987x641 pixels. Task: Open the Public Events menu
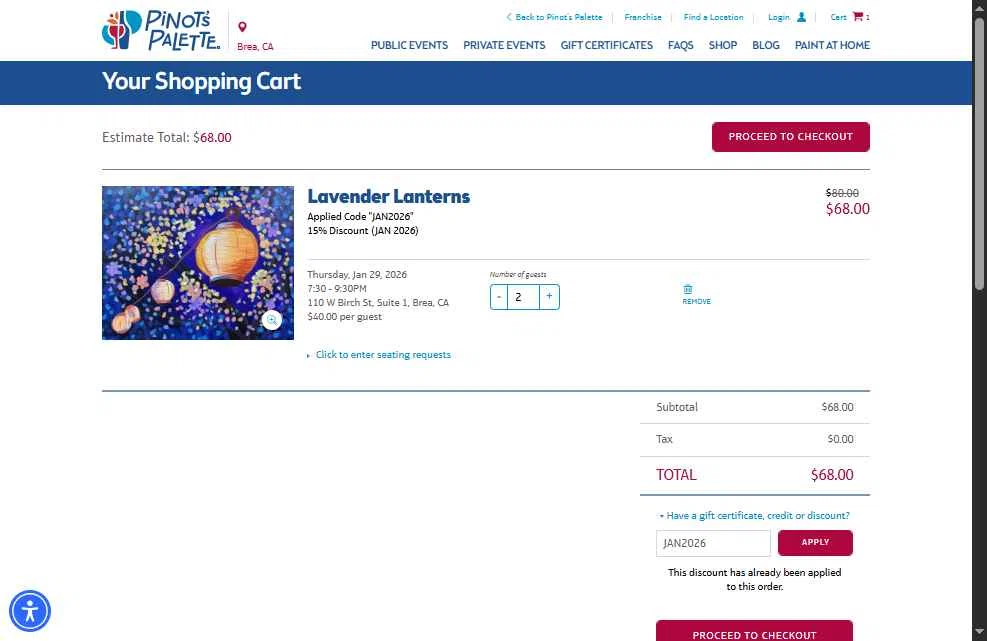(409, 45)
